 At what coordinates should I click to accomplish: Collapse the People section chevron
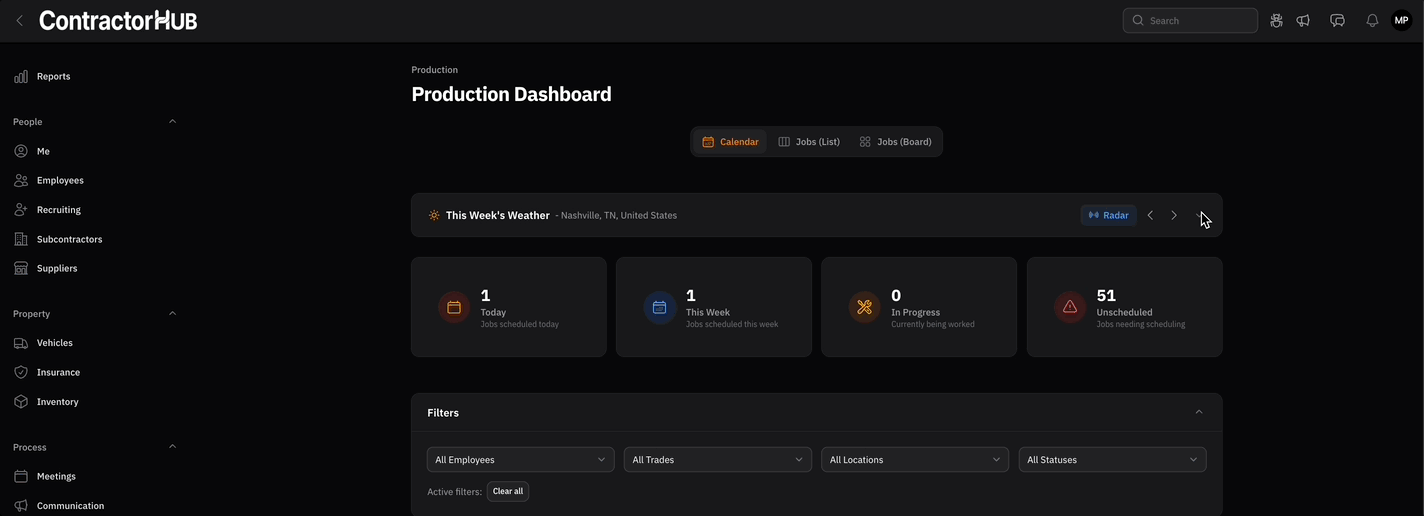[172, 121]
